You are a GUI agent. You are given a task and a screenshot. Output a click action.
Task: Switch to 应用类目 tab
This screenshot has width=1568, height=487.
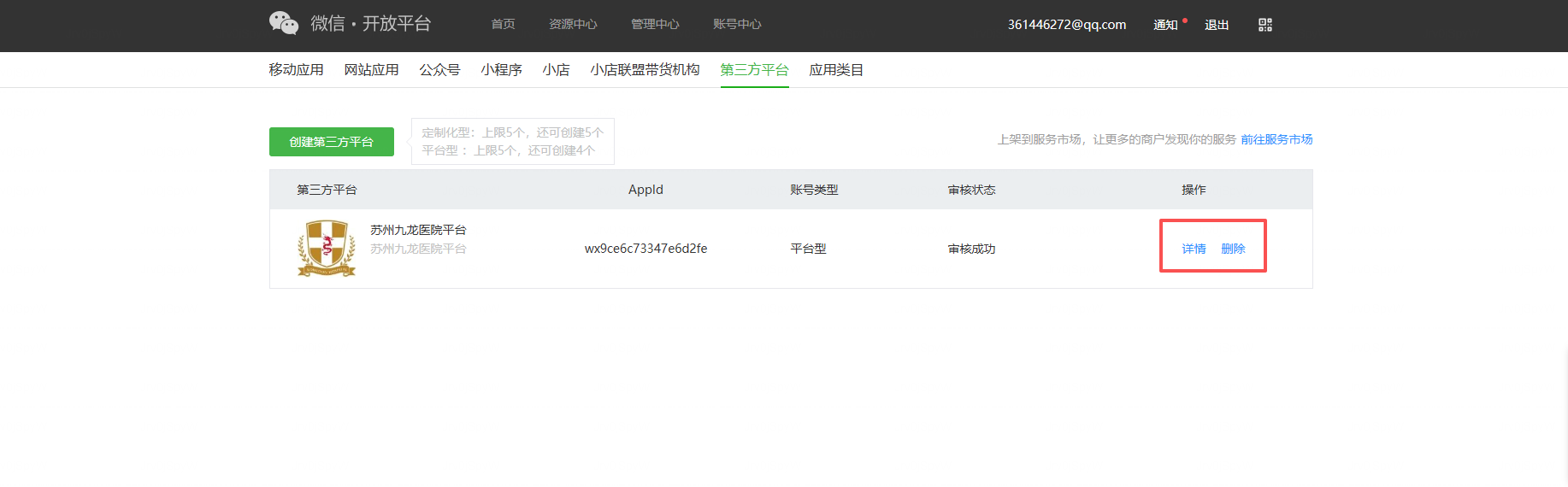pyautogui.click(x=836, y=70)
